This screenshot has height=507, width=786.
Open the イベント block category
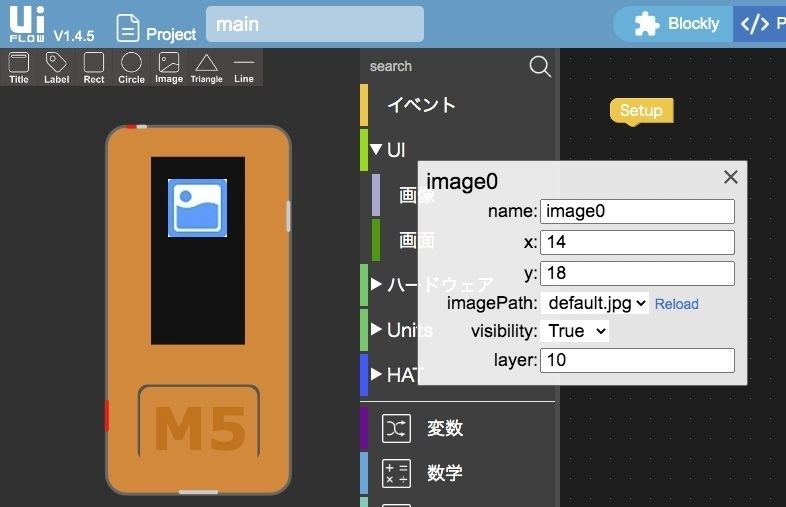421,105
